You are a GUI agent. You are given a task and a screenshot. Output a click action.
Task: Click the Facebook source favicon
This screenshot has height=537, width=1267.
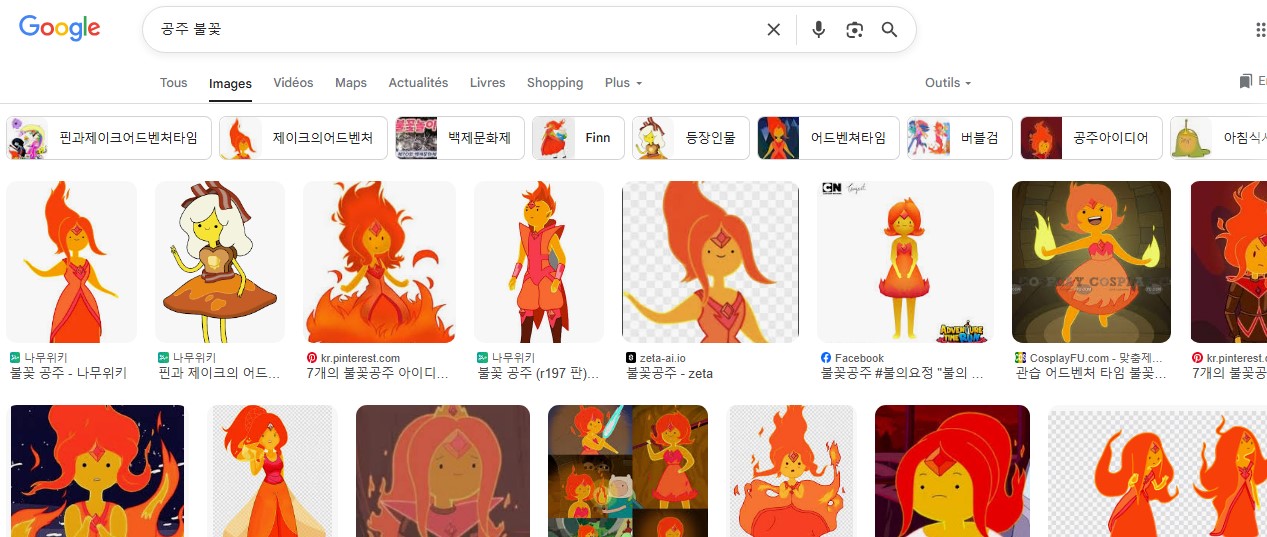826,358
